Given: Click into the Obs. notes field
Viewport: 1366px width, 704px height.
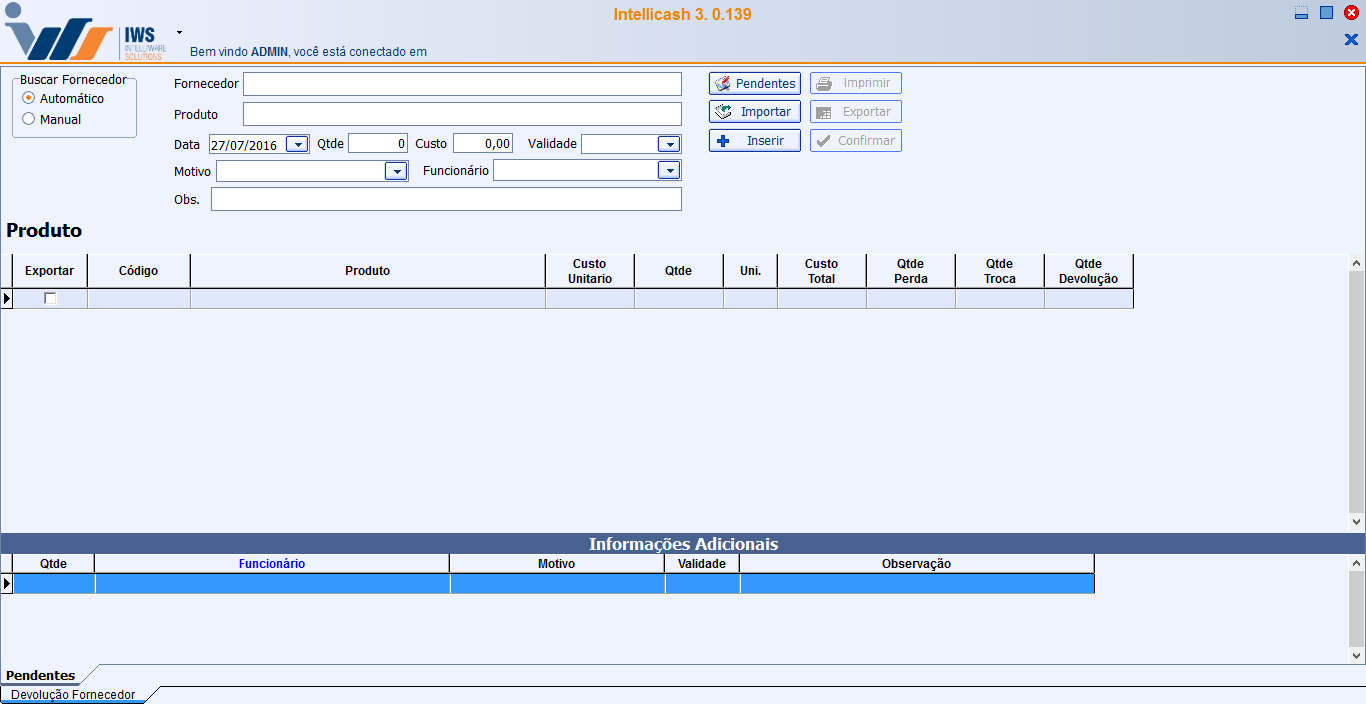Looking at the screenshot, I should pos(446,199).
